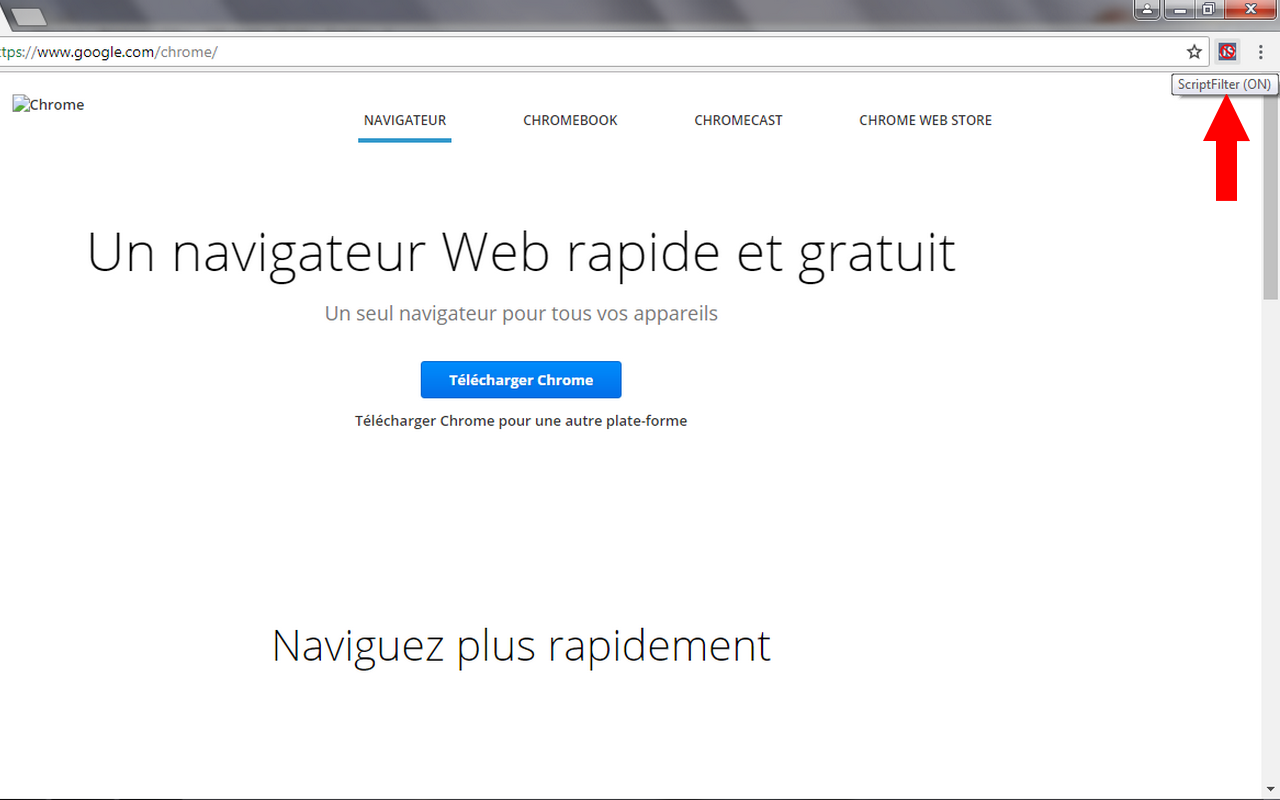The image size is (1280, 800).
Task: Bookmark this page with the star icon
Action: pos(1194,52)
